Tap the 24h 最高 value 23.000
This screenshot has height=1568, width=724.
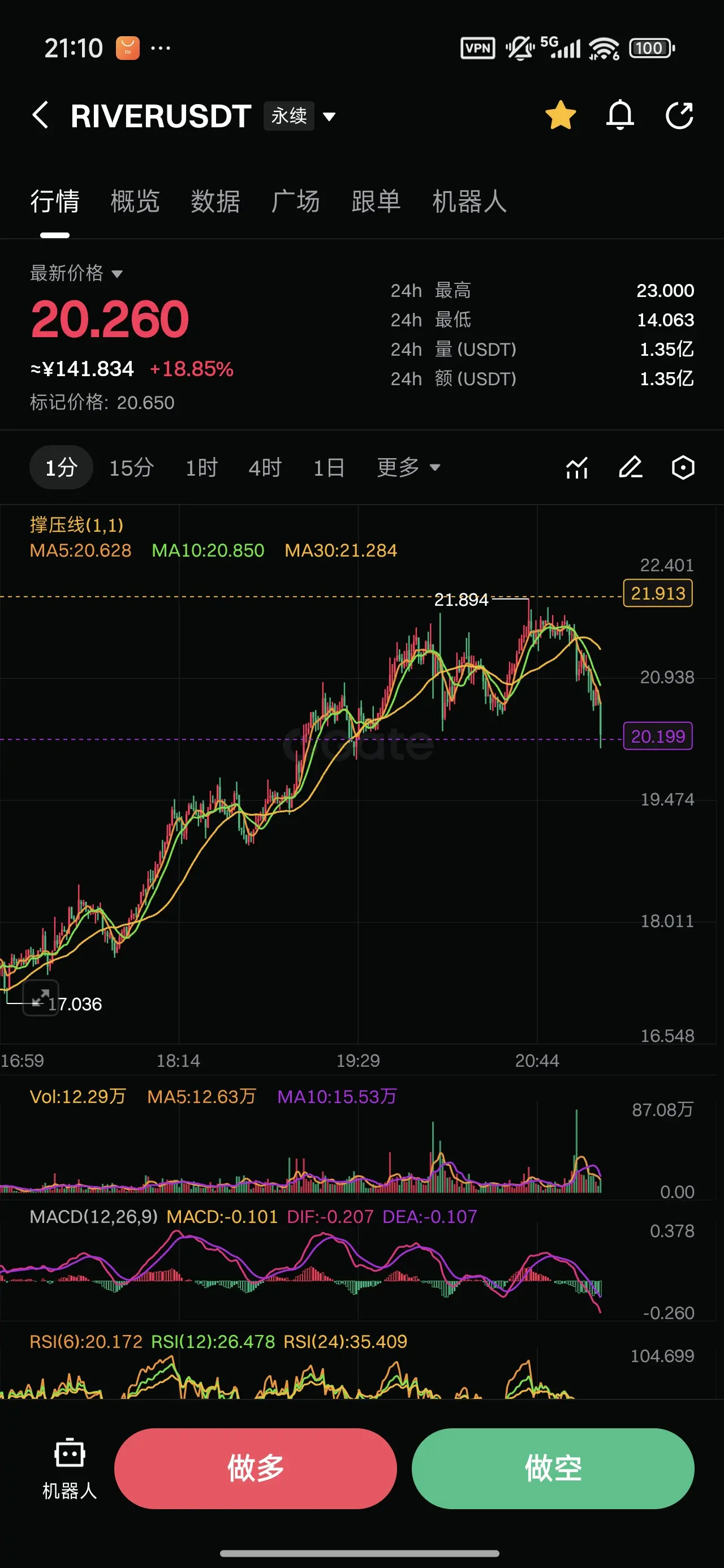pos(665,290)
